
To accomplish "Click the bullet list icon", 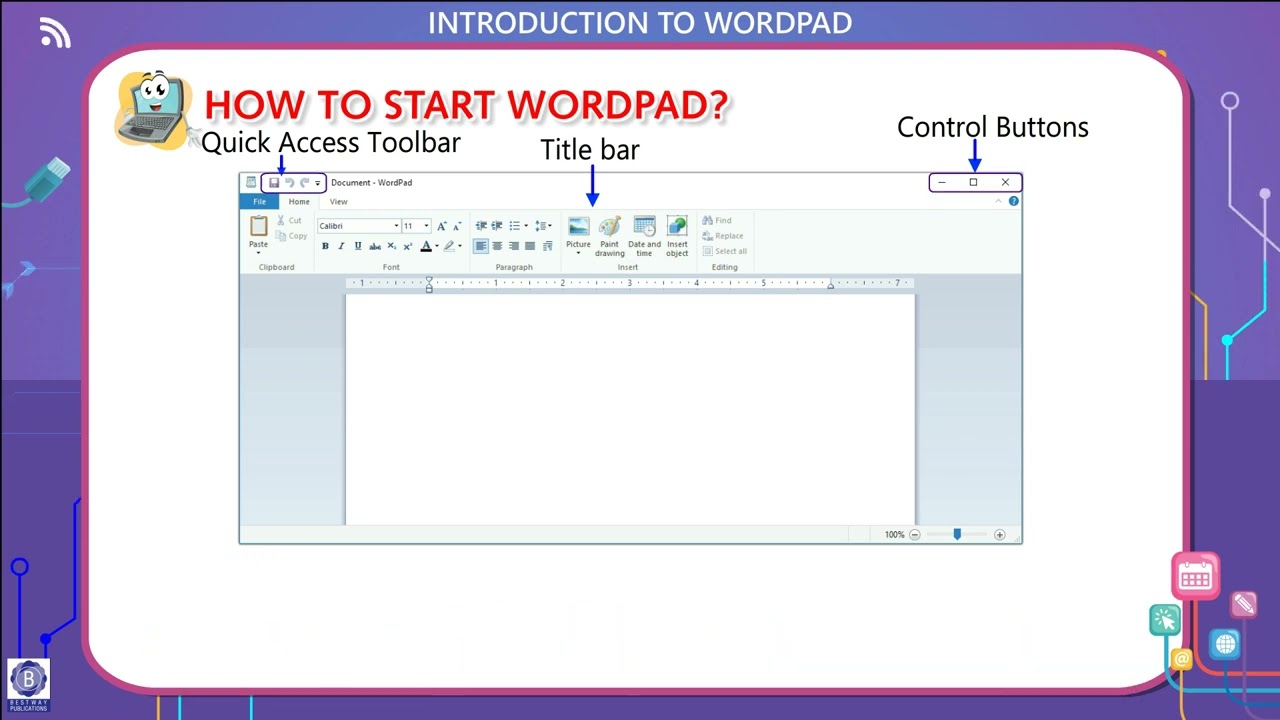I will pyautogui.click(x=514, y=226).
